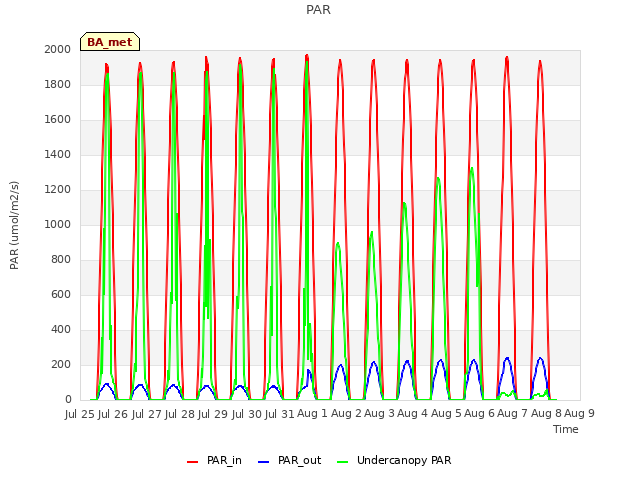Click the BA_met annotation label
640x480 pixels.
pos(110,42)
